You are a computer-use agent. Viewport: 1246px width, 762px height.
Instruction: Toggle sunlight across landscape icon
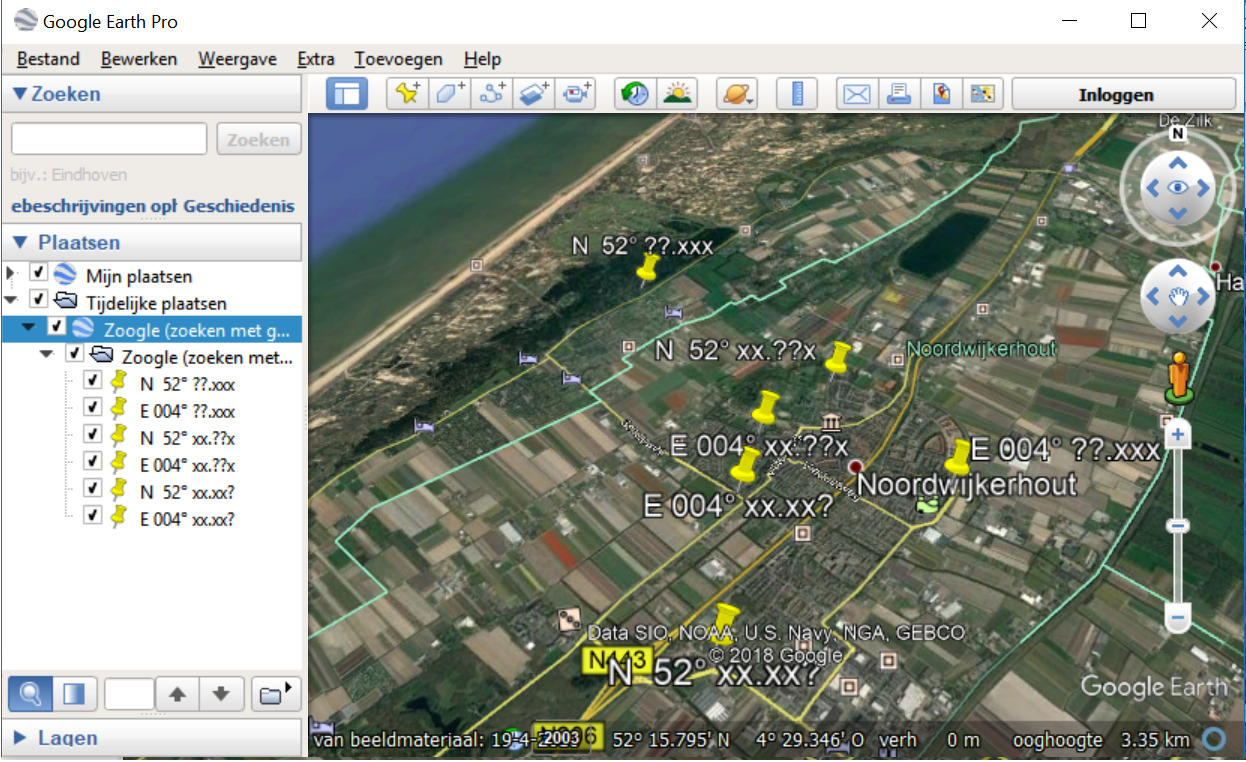pyautogui.click(x=677, y=94)
